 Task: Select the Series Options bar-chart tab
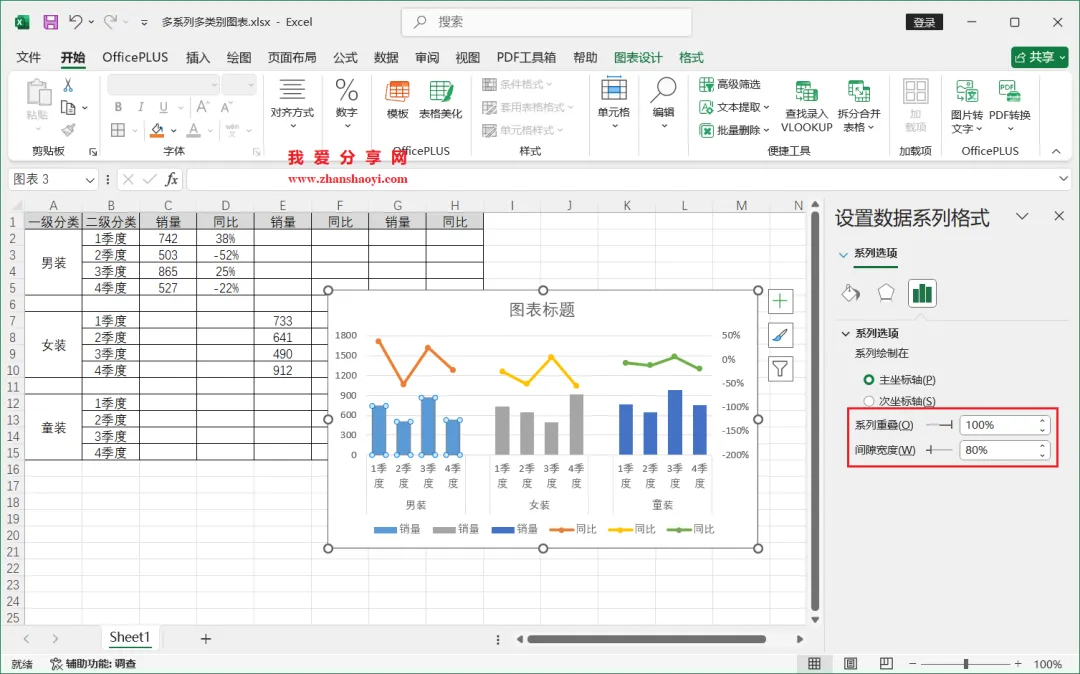[x=922, y=293]
